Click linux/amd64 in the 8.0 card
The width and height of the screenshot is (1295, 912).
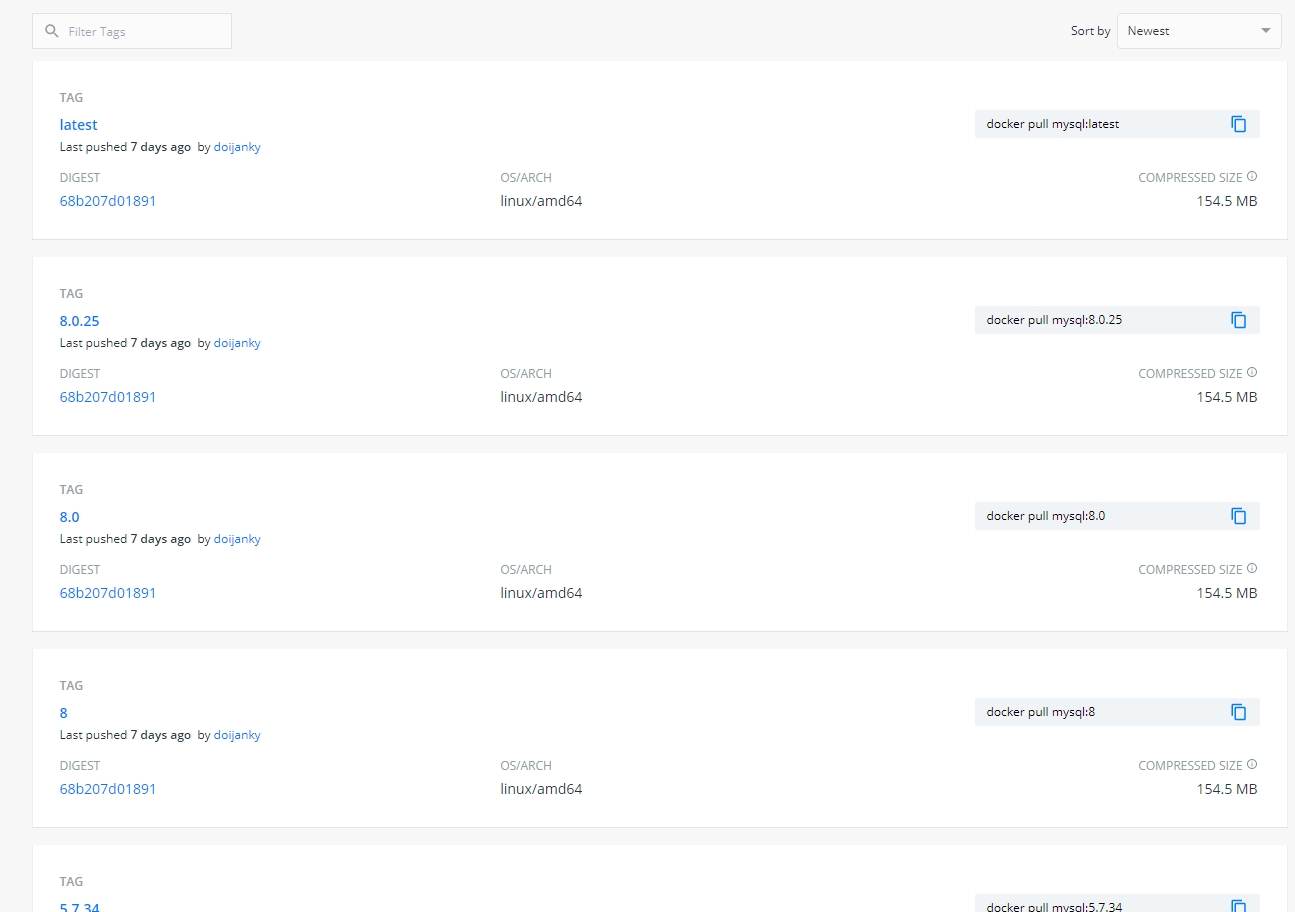pos(541,593)
